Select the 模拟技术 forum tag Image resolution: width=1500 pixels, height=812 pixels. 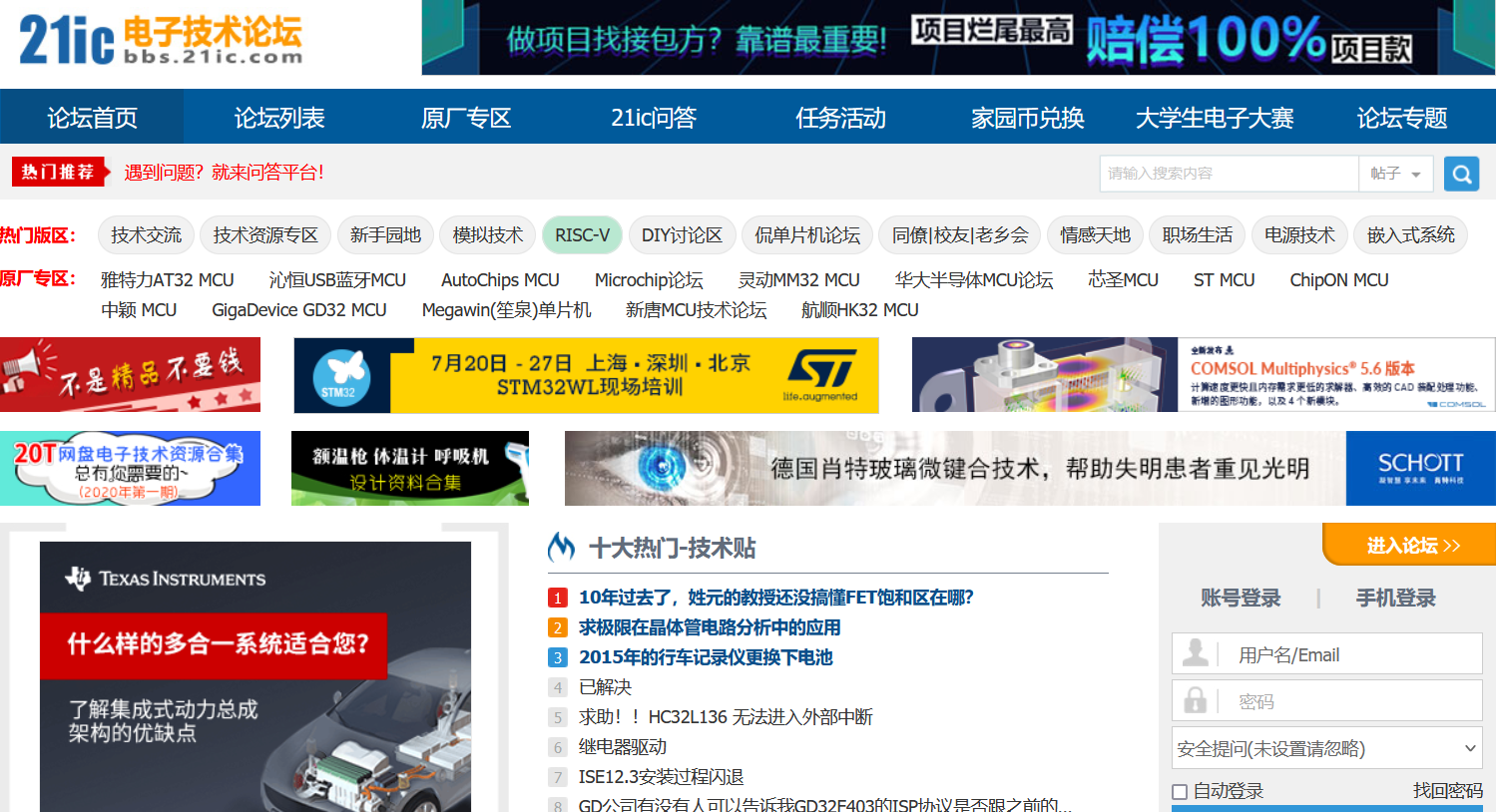(488, 235)
